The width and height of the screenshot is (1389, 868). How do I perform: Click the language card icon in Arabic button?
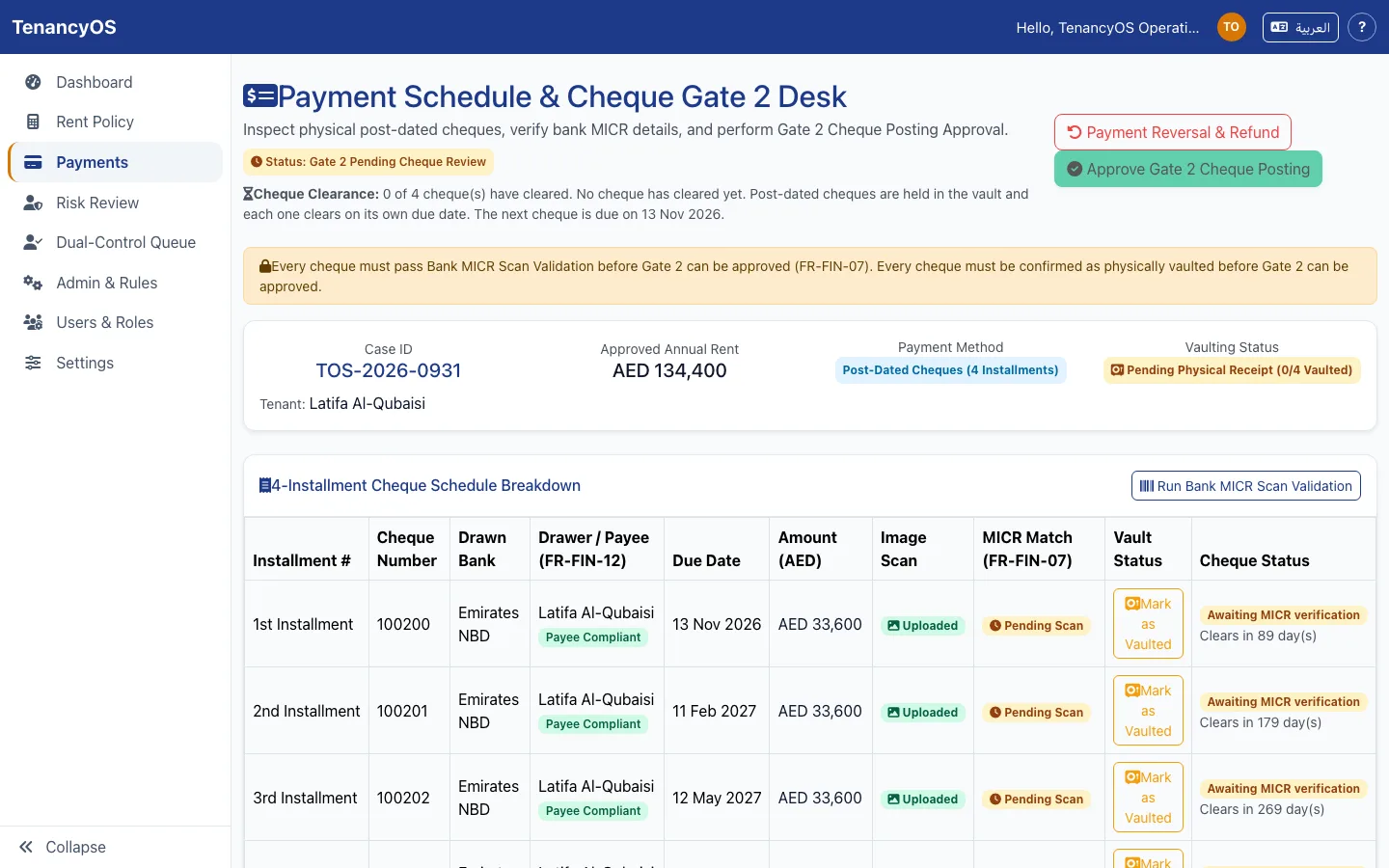click(x=1279, y=27)
